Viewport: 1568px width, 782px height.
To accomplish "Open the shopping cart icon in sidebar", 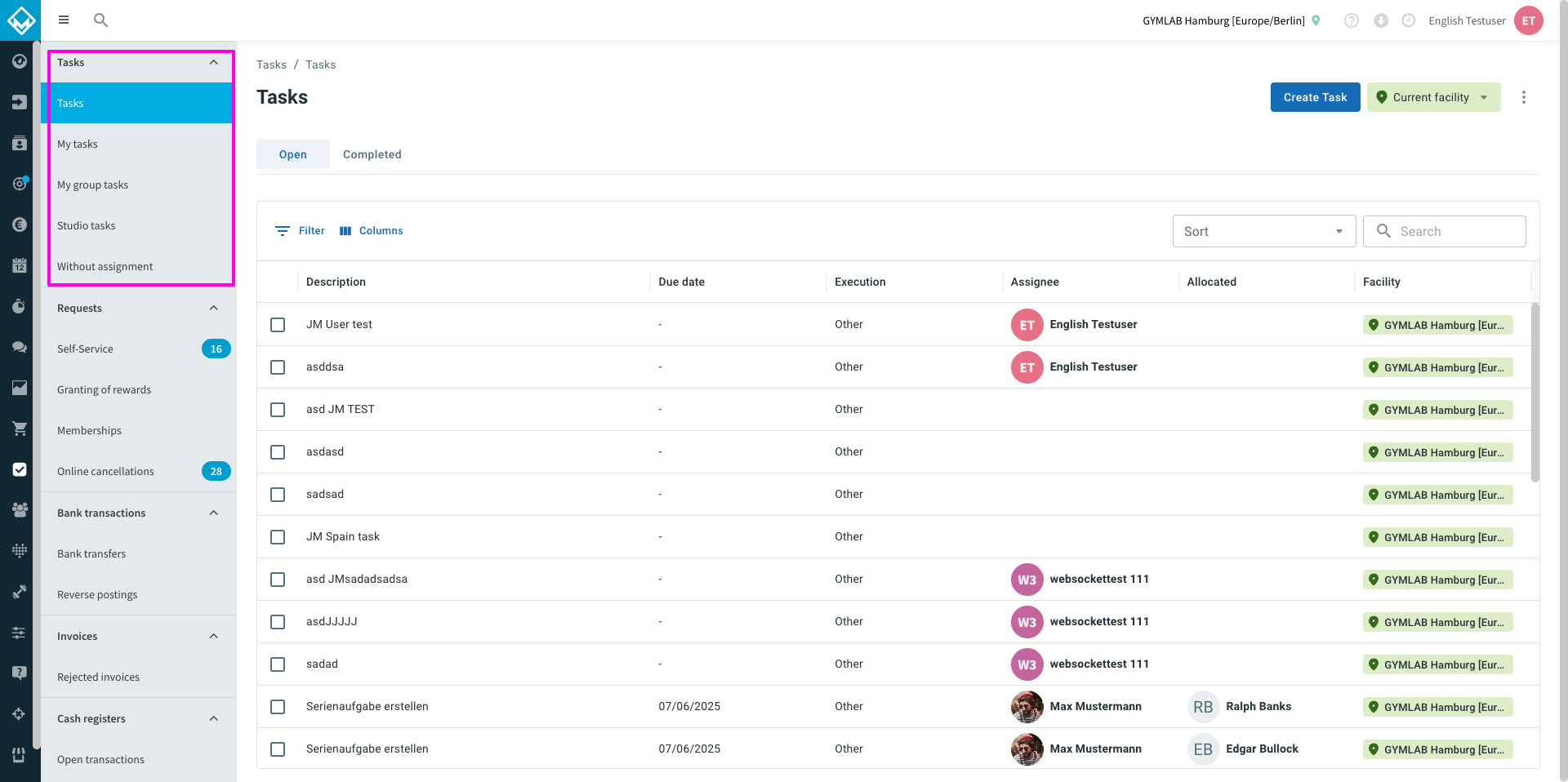I will click(20, 429).
